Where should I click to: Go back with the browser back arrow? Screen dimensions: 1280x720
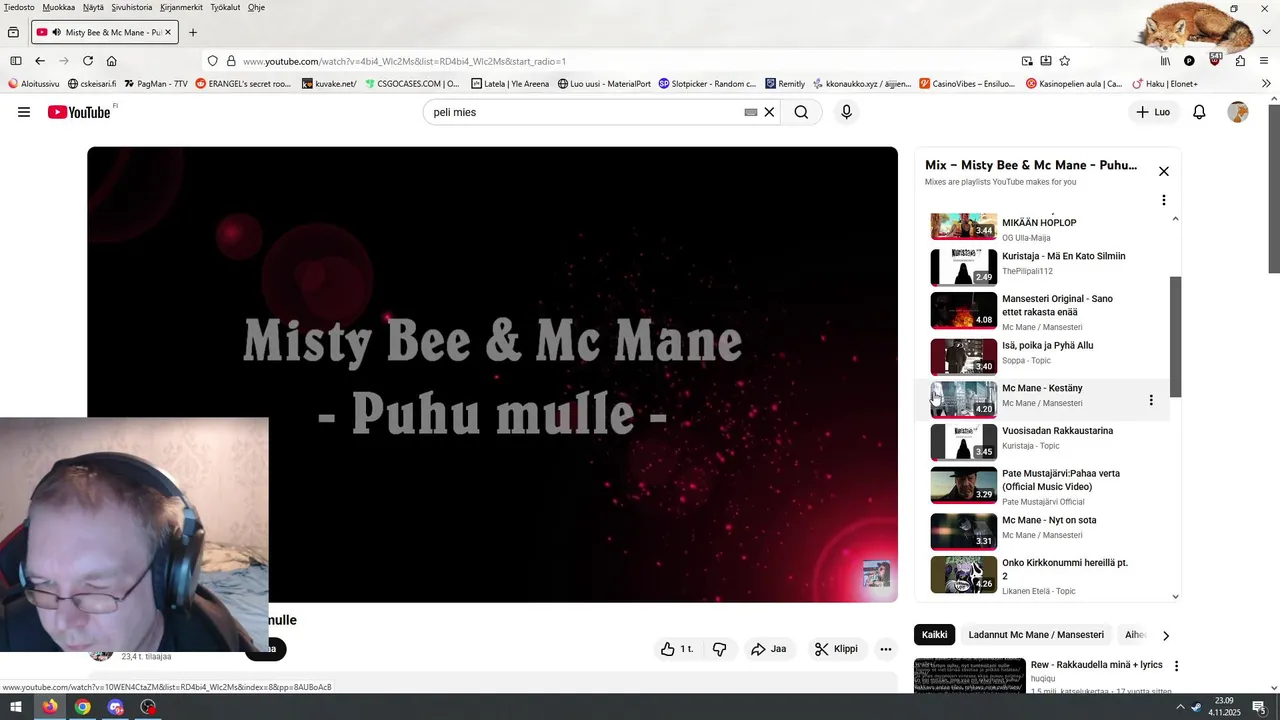pos(40,61)
